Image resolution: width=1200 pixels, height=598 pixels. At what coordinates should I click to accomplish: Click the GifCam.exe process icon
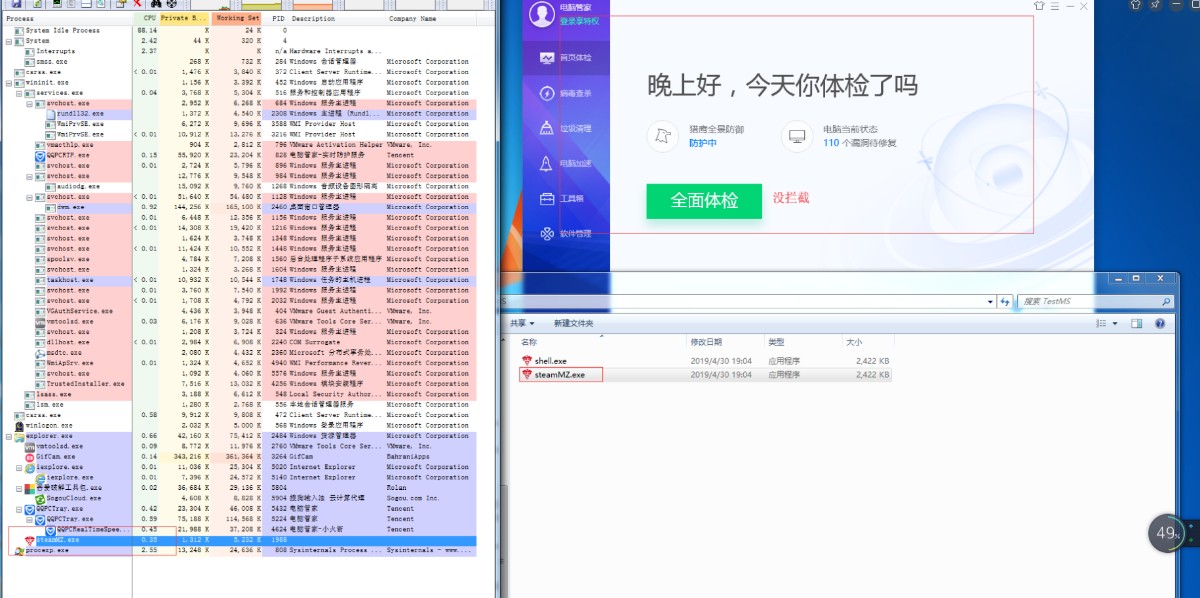click(30, 457)
